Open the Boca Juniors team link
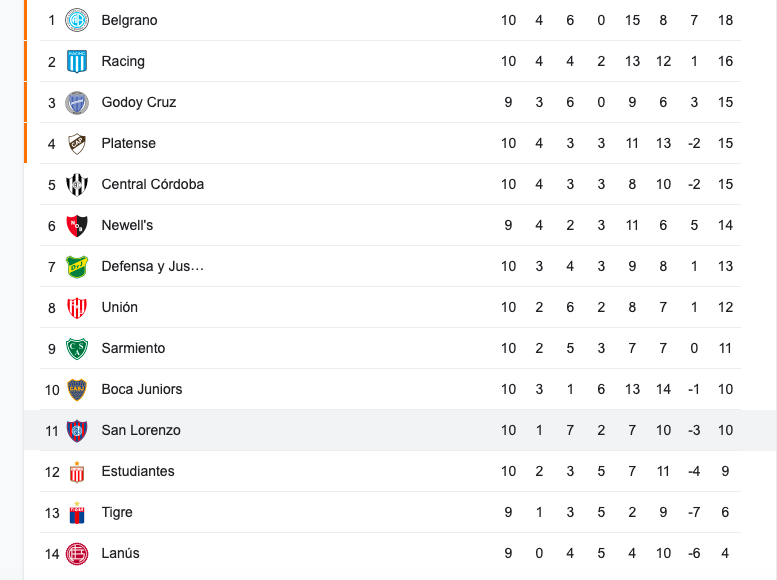Screen dimensions: 777x580 [142, 389]
